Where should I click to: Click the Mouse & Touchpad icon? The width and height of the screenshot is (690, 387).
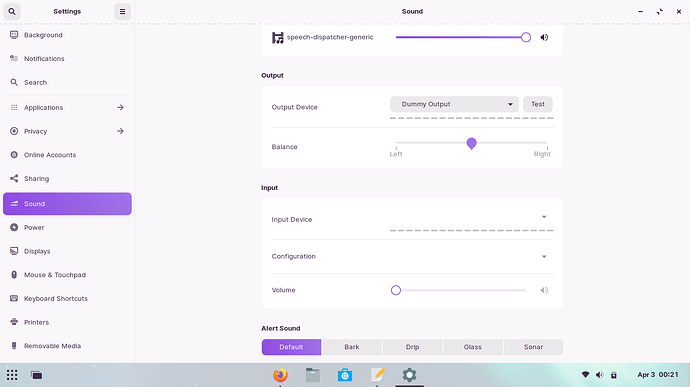[14, 275]
